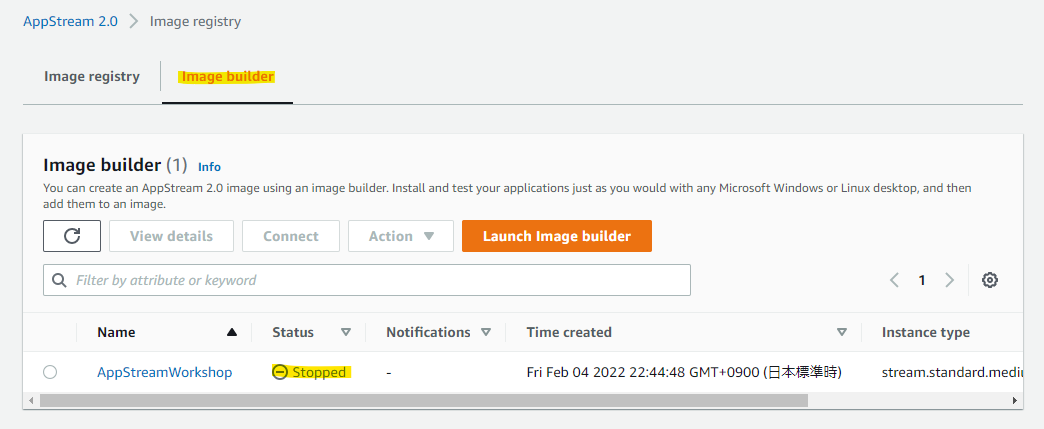Focus the filter by attribute field
This screenshot has height=429, width=1044.
coord(367,280)
